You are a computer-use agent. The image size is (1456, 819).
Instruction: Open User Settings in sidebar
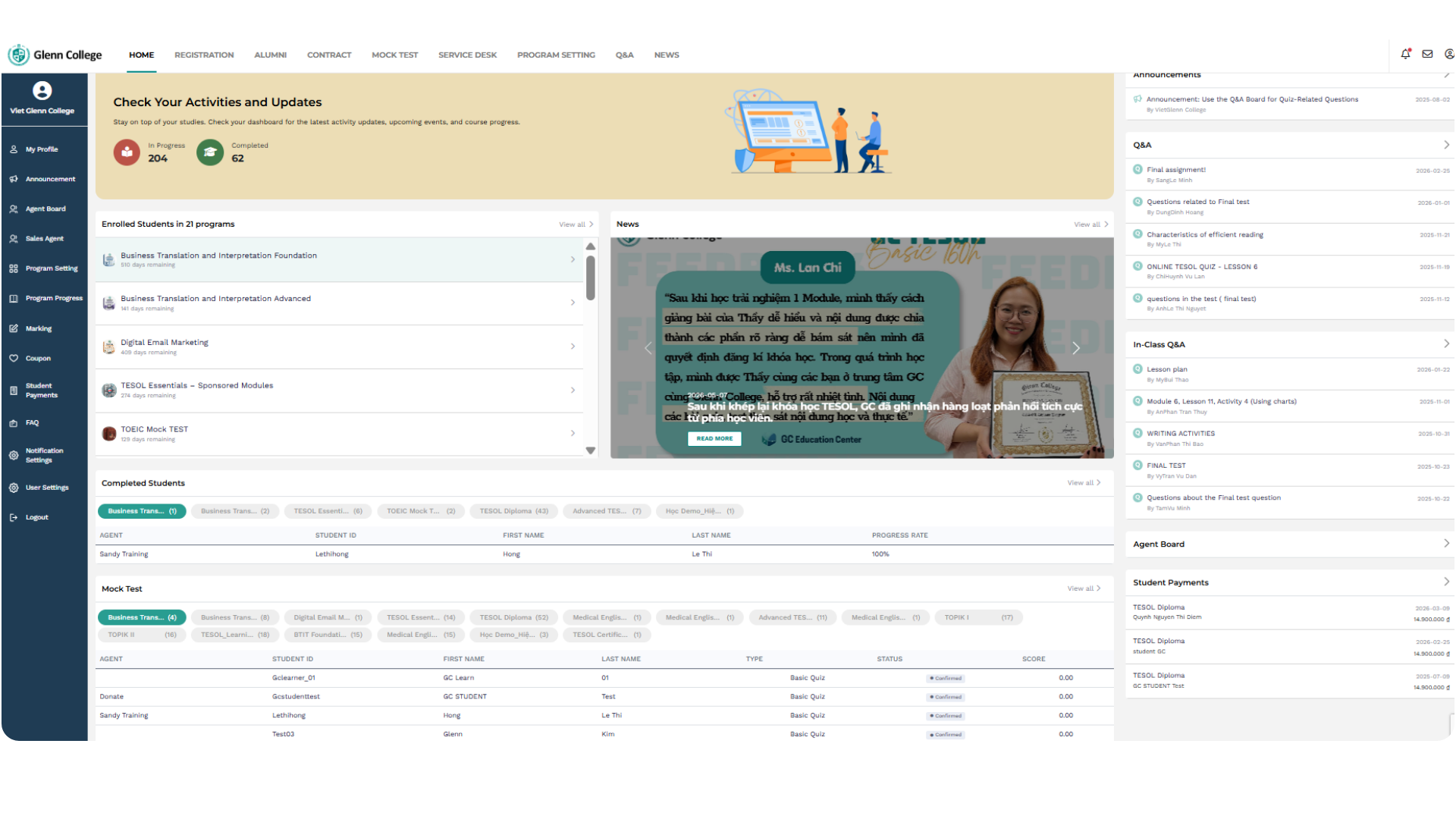pos(47,488)
